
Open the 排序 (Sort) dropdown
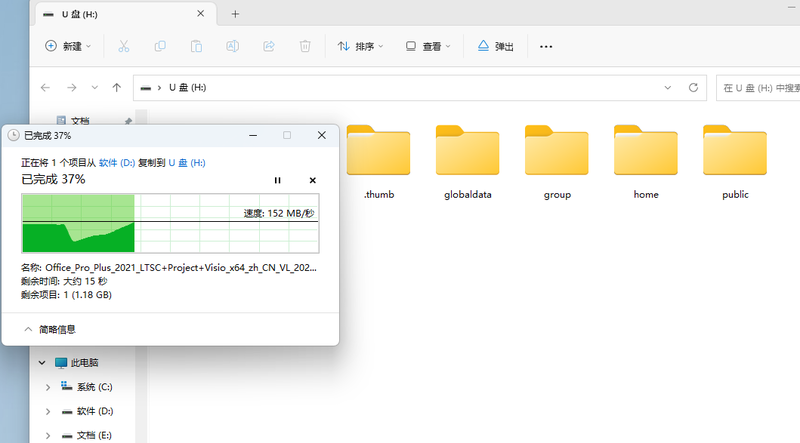(360, 46)
